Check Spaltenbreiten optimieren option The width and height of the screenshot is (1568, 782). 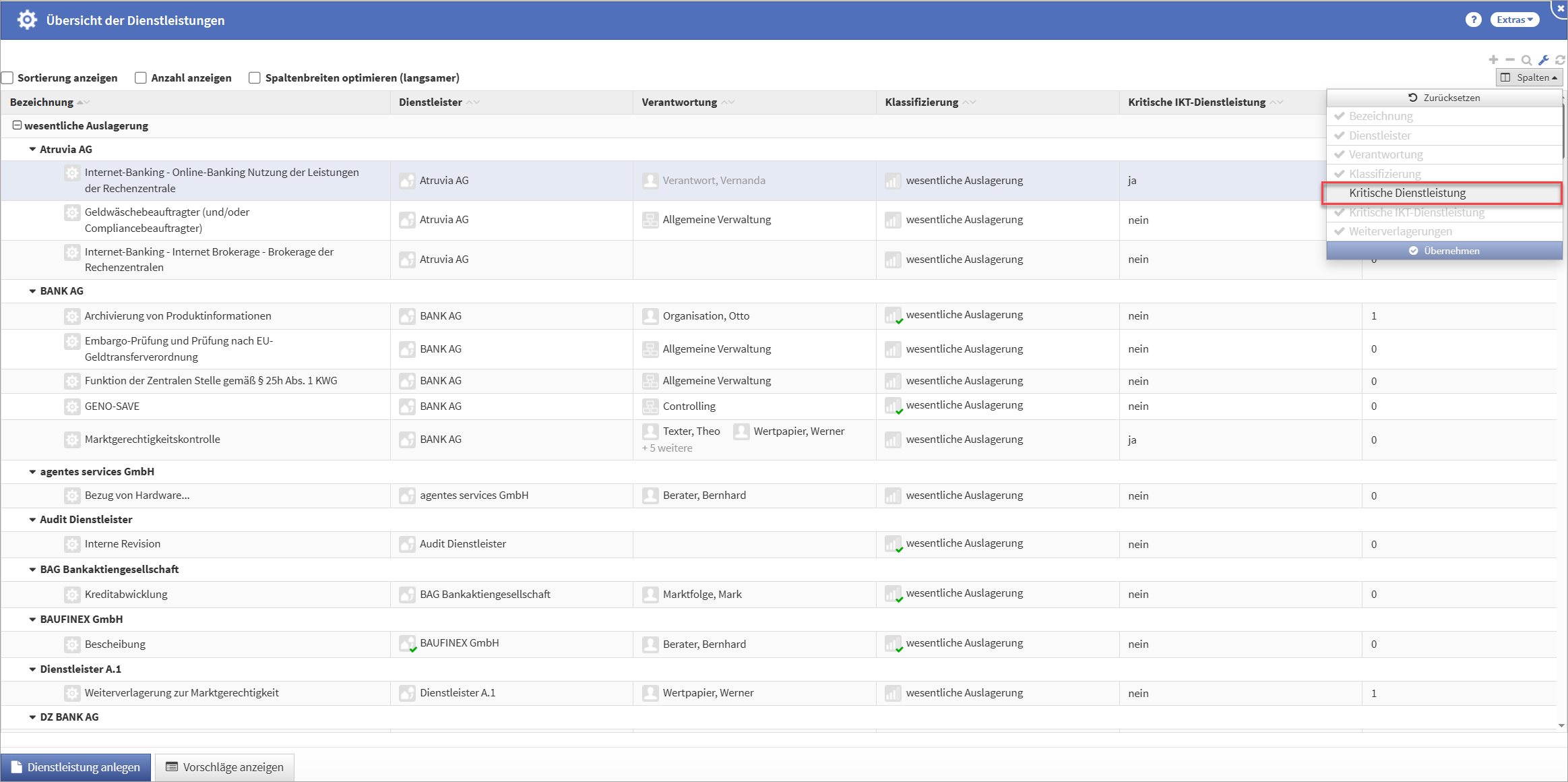coord(255,78)
